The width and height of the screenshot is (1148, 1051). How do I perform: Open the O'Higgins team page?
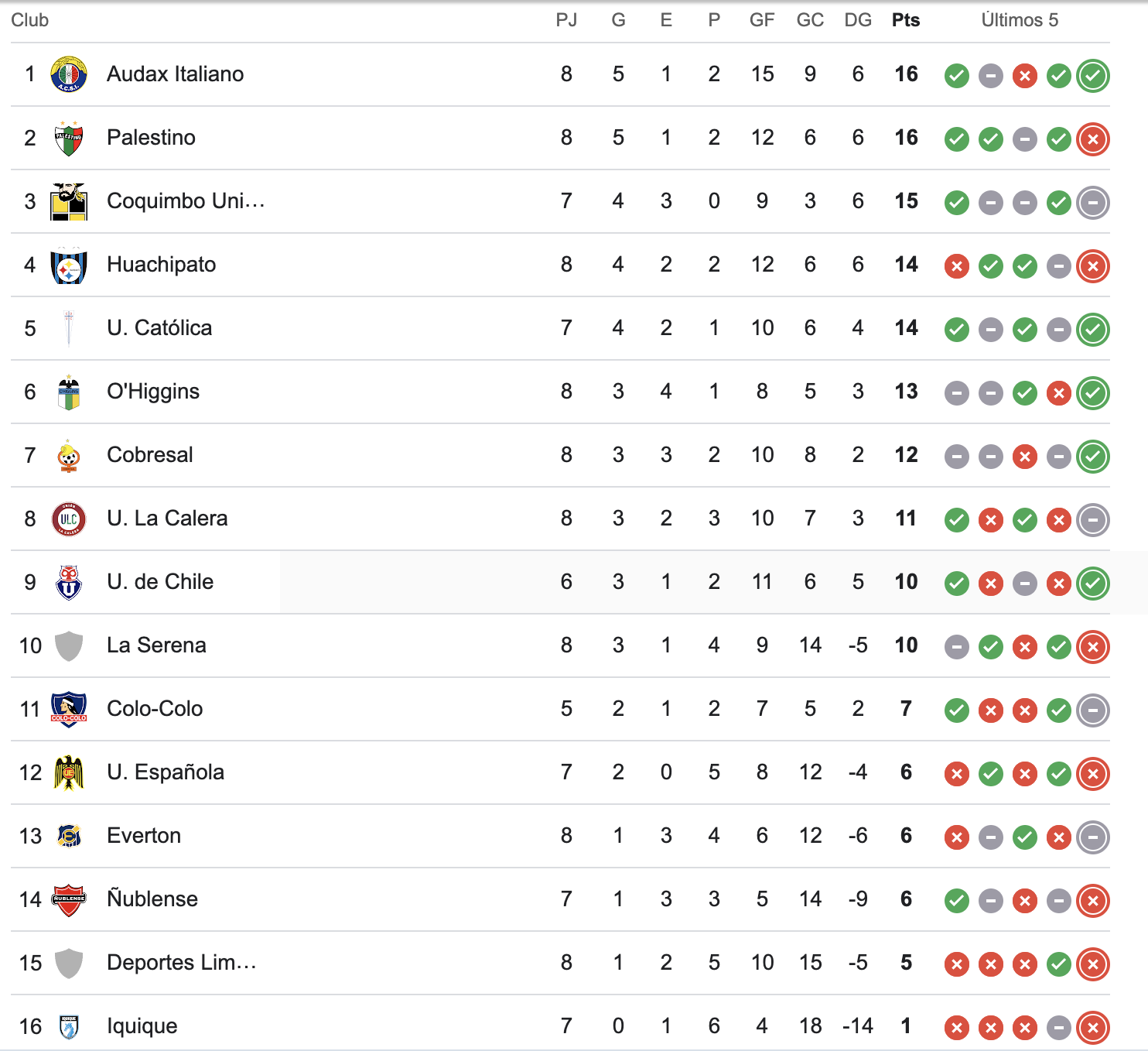[153, 392]
